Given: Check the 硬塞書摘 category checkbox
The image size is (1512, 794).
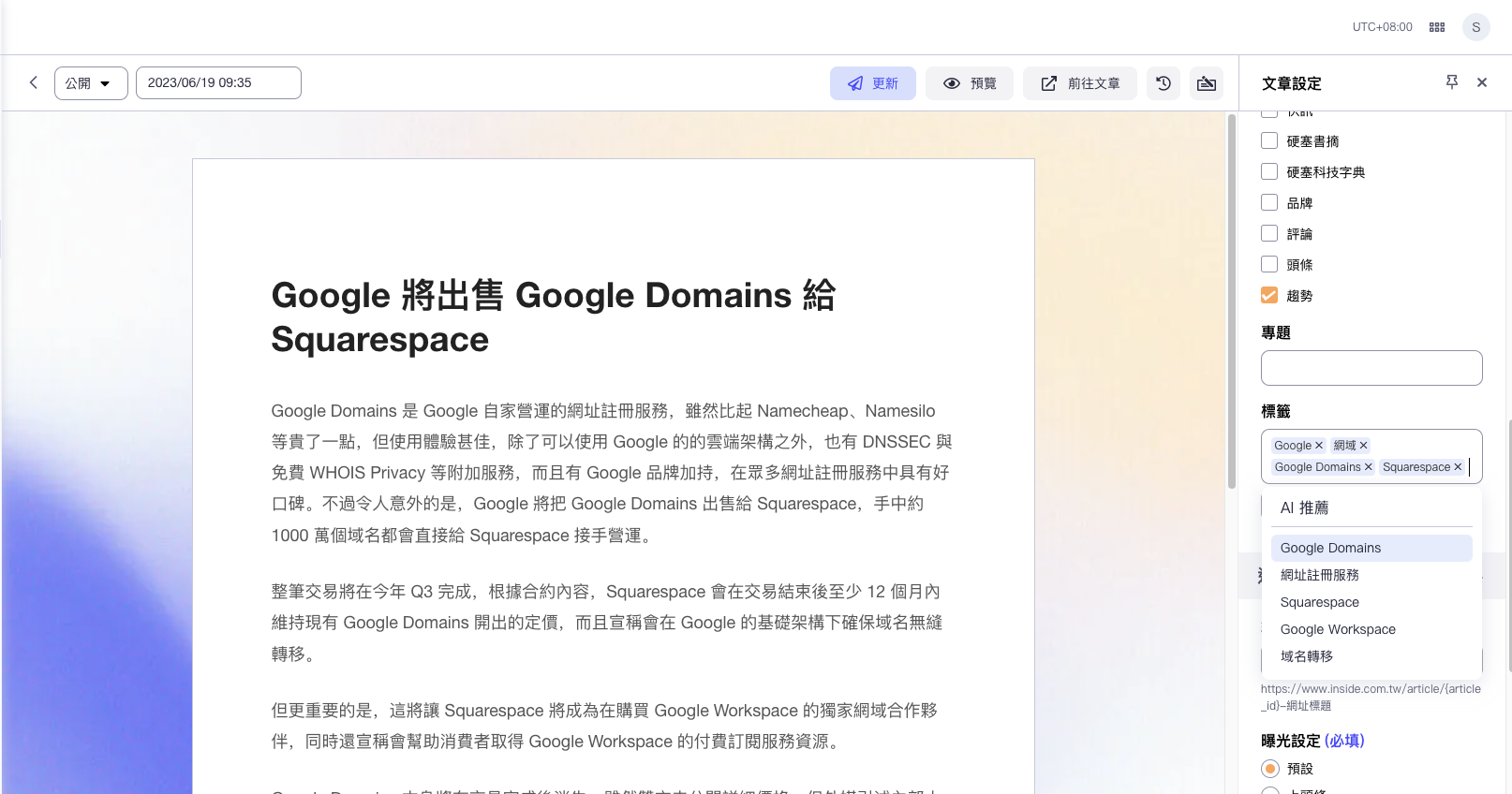Looking at the screenshot, I should coord(1269,140).
